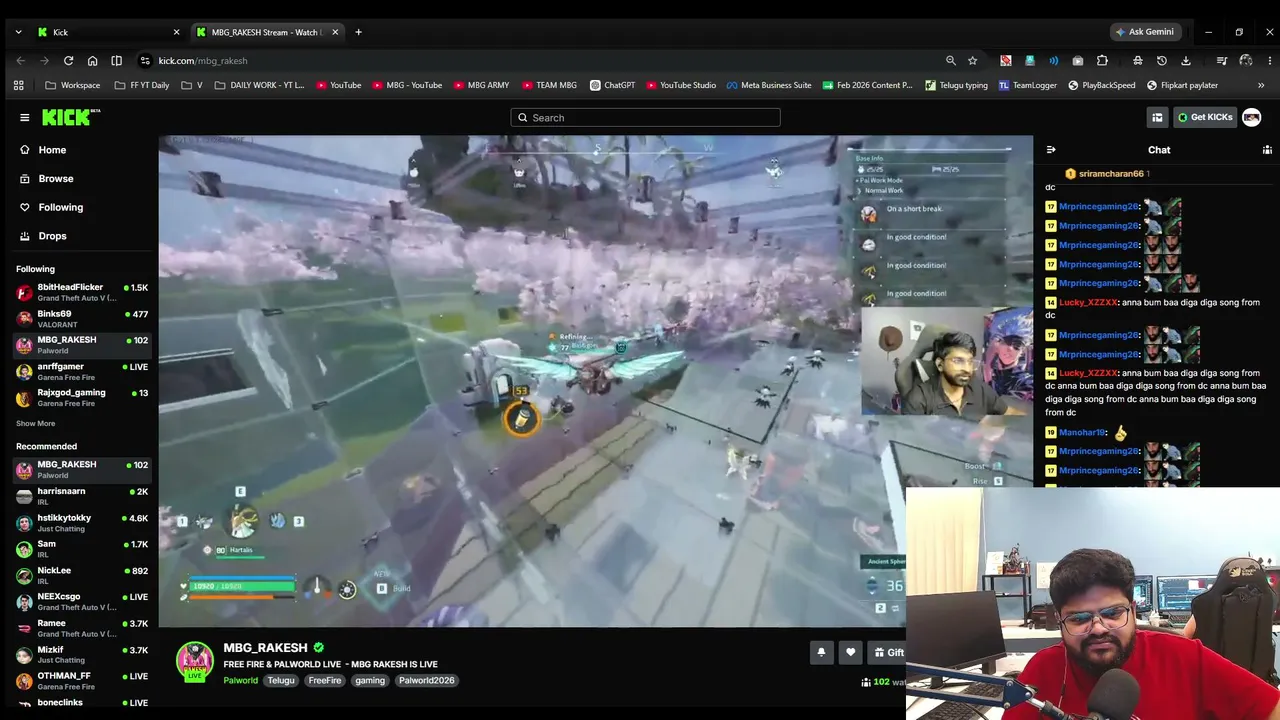This screenshot has height=720, width=1280.
Task: Open Browse in the sidebar
Action: pos(55,179)
